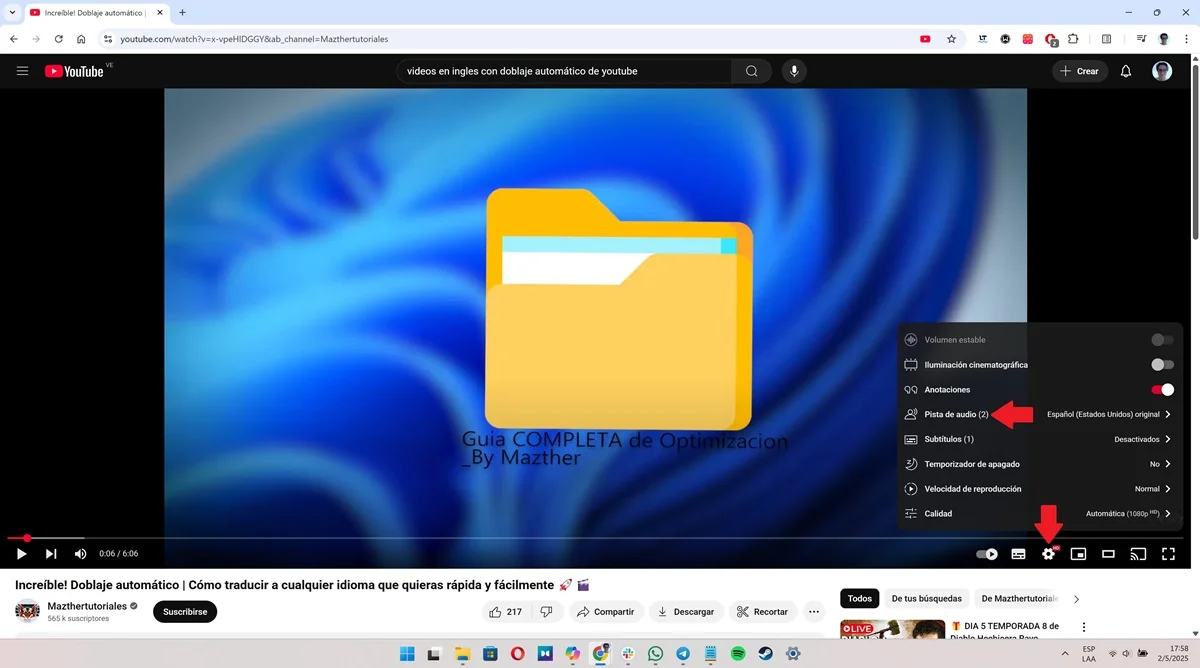The image size is (1200, 668).
Task: Close the player settings gear menu
Action: click(1048, 554)
